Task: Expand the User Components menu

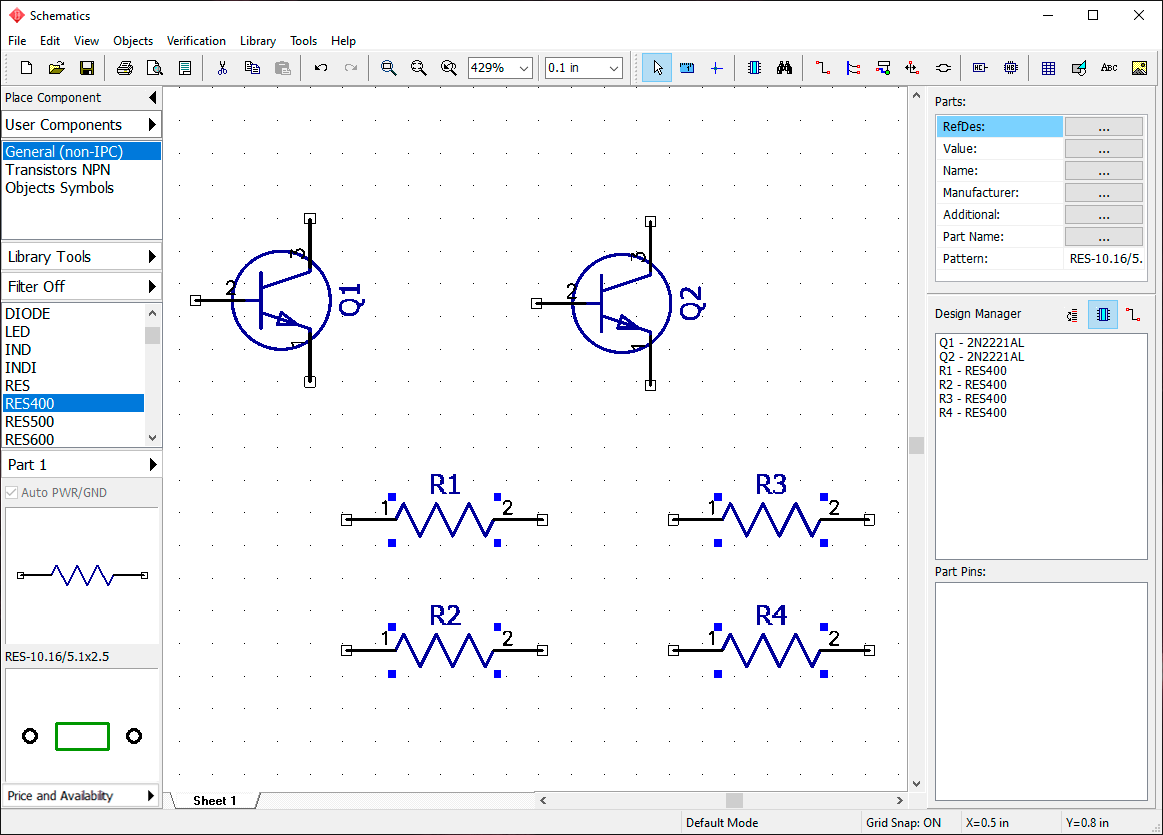Action: coord(82,125)
